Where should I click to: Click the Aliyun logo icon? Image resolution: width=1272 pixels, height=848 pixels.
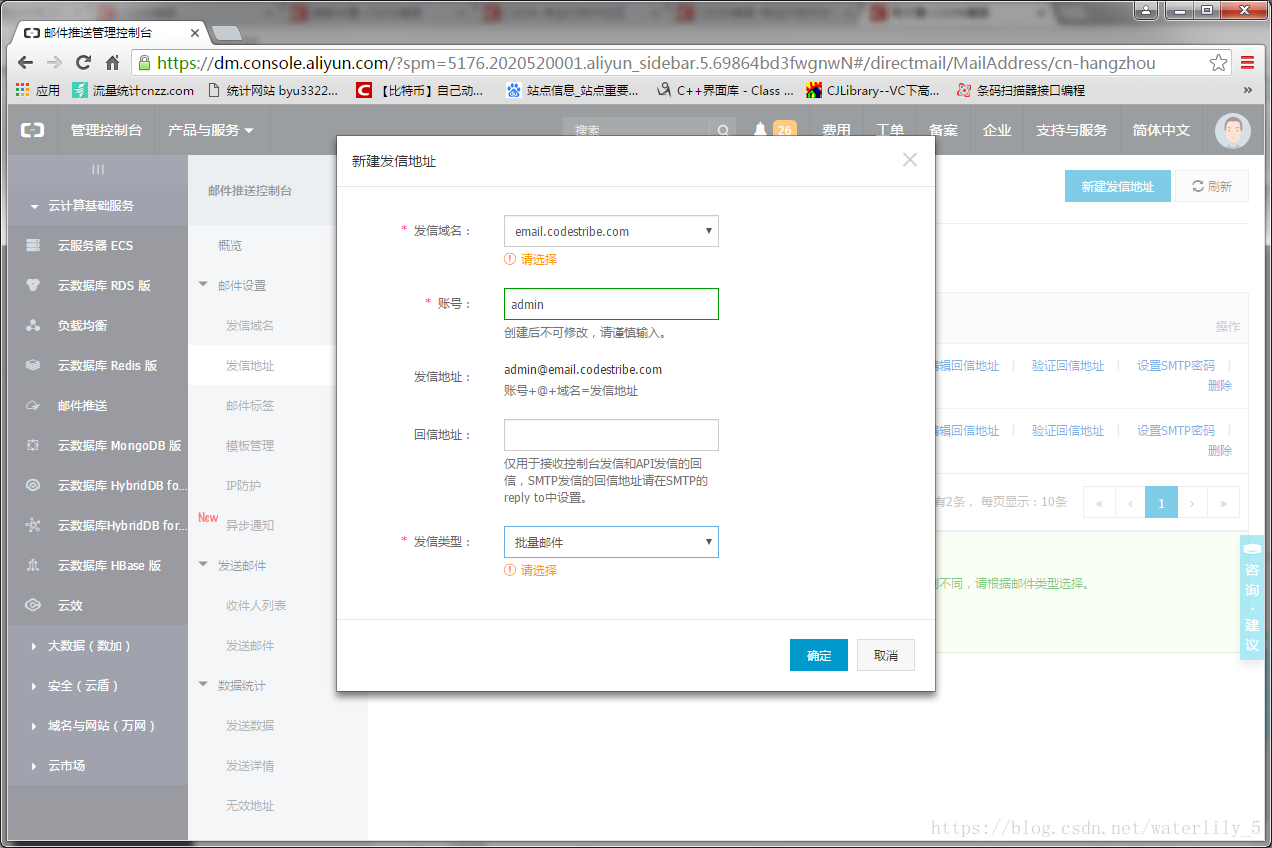click(x=33, y=130)
